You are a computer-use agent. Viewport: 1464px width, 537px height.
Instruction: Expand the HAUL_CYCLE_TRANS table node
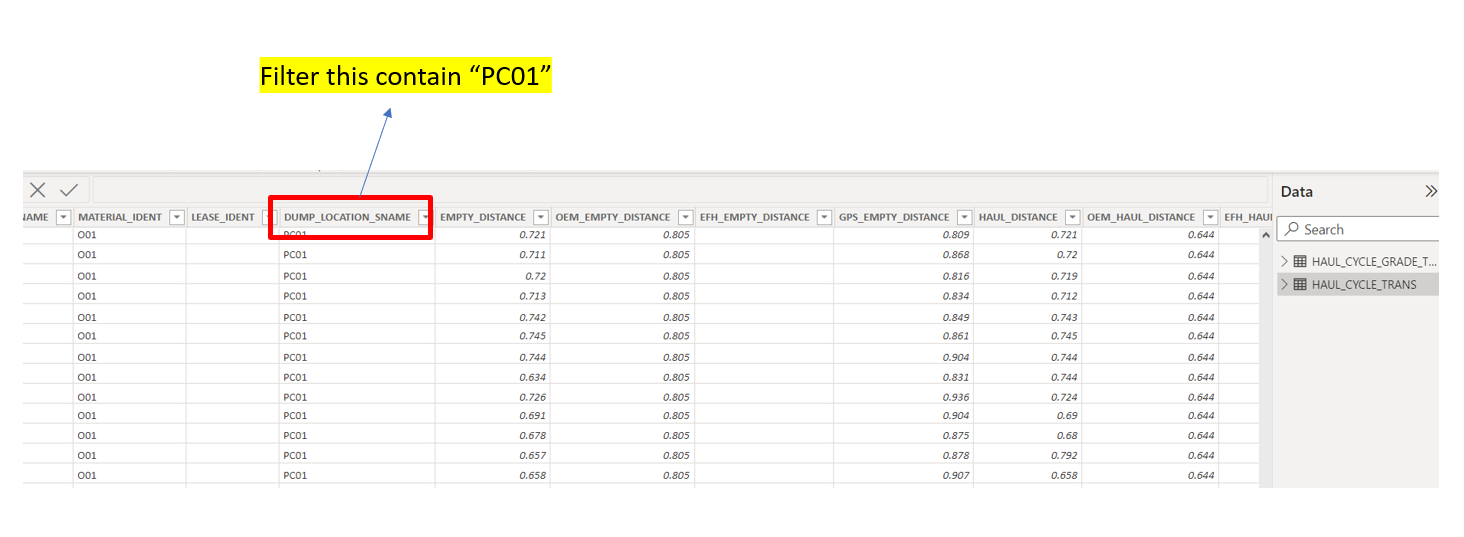pyautogui.click(x=1284, y=284)
